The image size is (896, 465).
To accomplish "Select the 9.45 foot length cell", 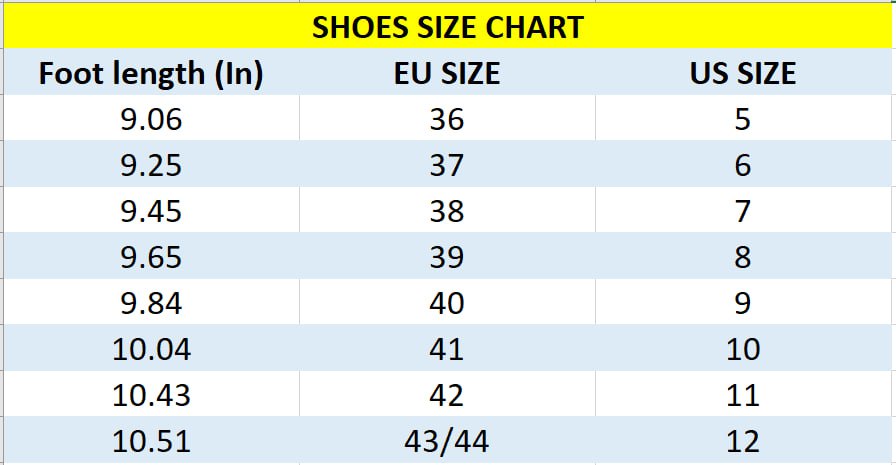I will point(151,211).
